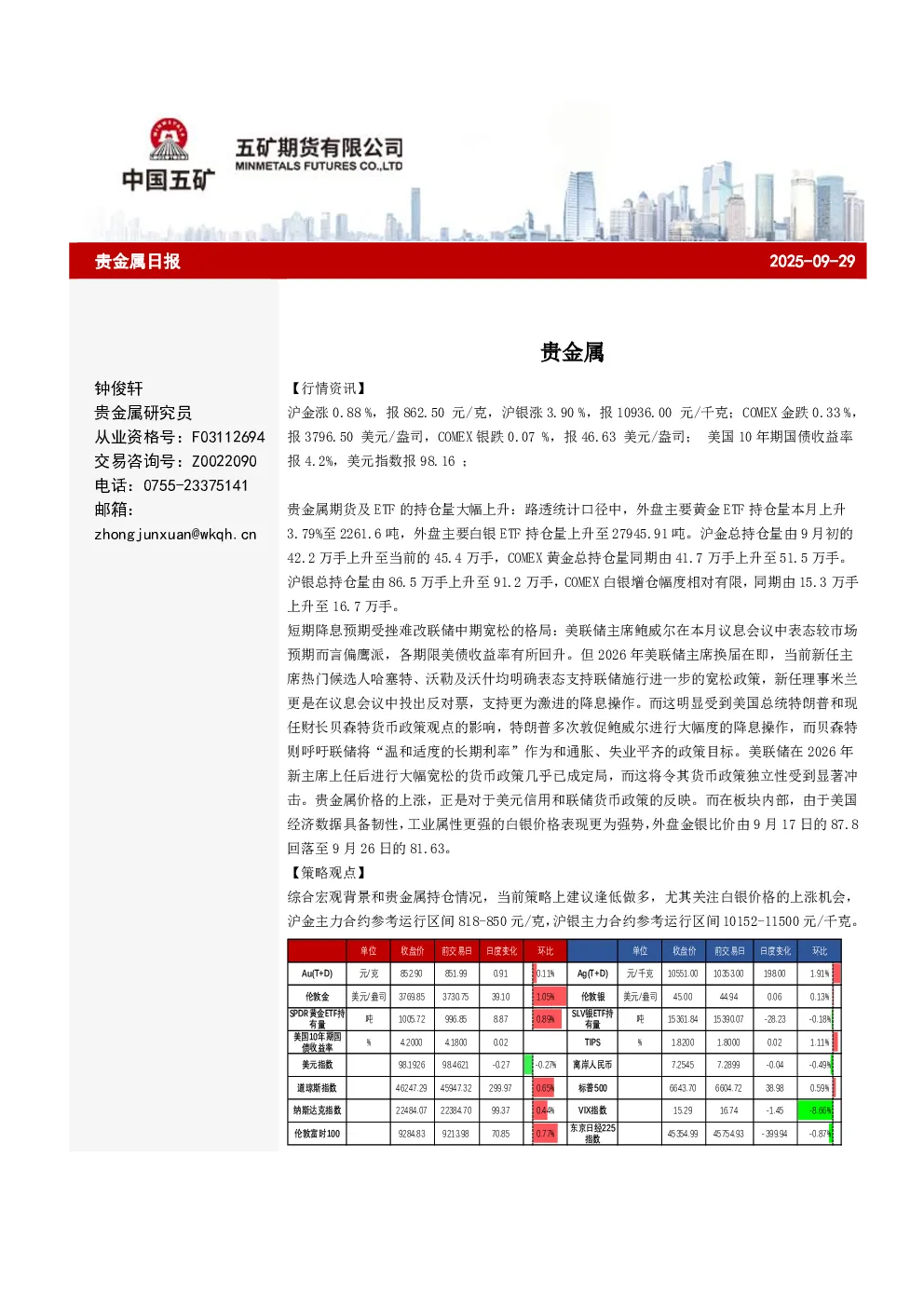Click the date 2025-09-29 in banner
Viewport: 924px width, 1307px height.
(812, 262)
